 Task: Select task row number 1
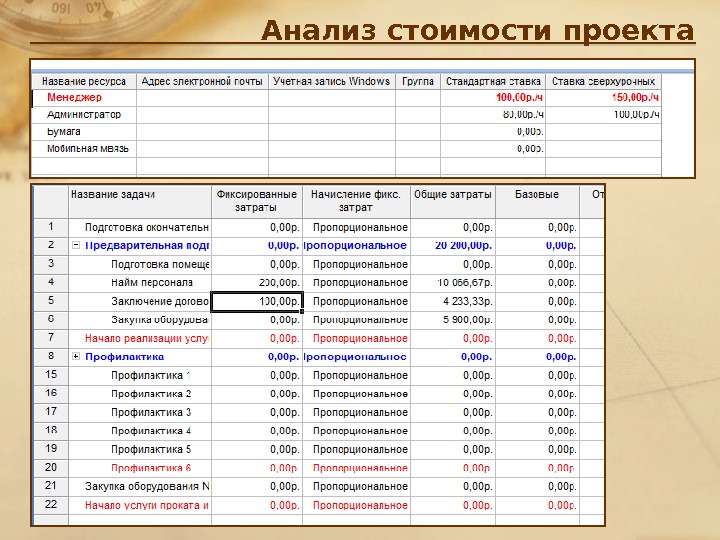point(51,227)
